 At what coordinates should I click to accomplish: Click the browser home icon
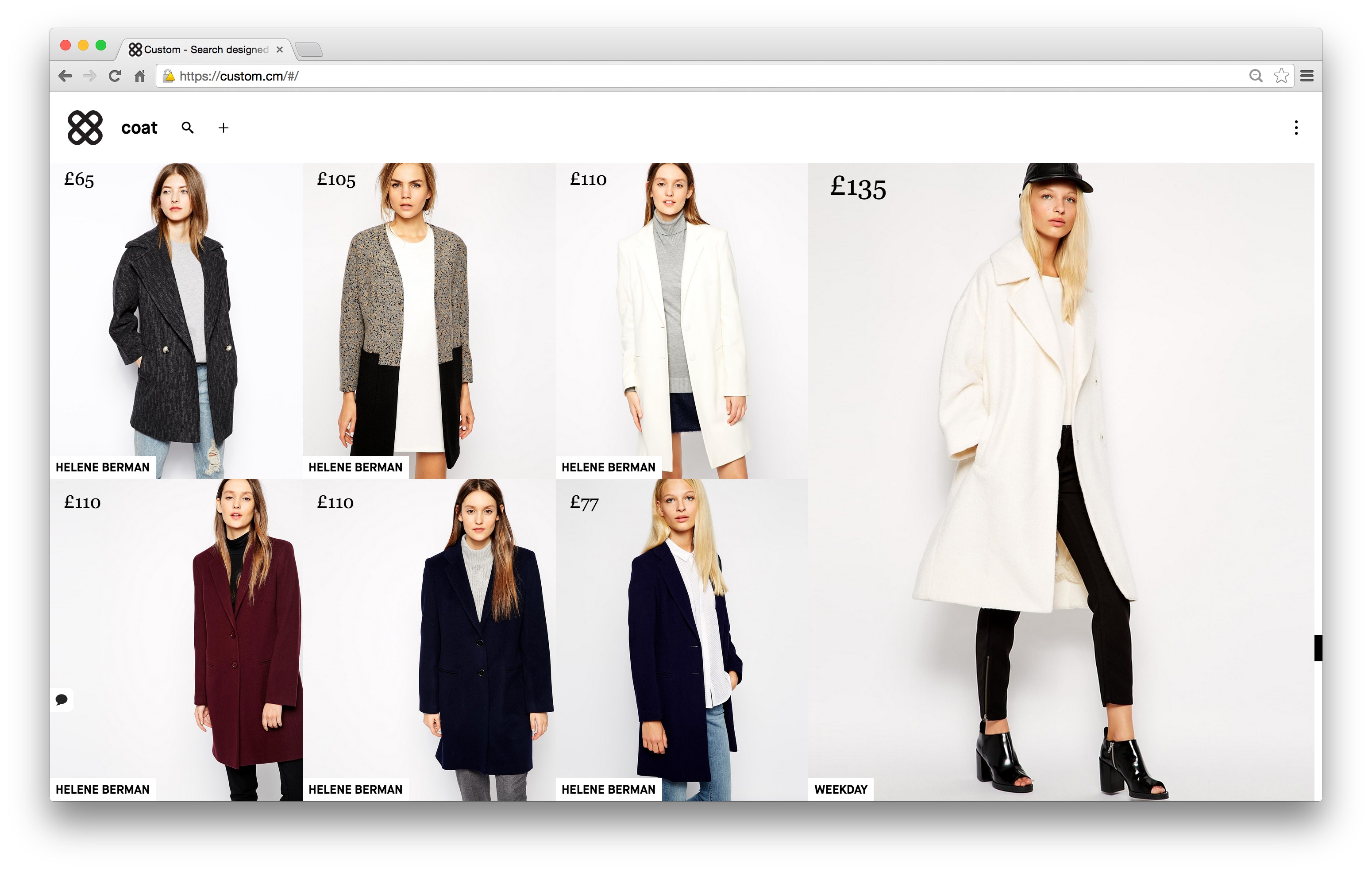click(139, 76)
